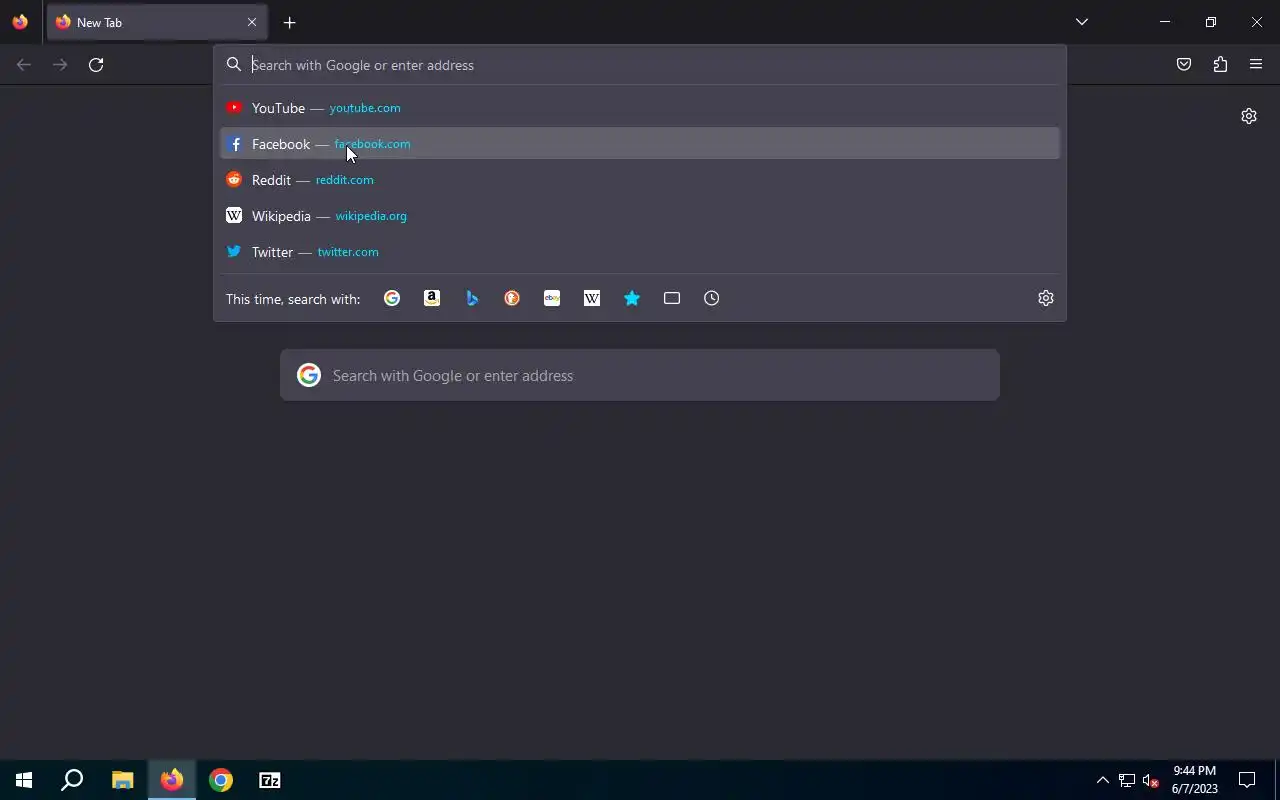Choose Wikipedia suggestion
The height and width of the screenshot is (800, 1280).
point(640,216)
